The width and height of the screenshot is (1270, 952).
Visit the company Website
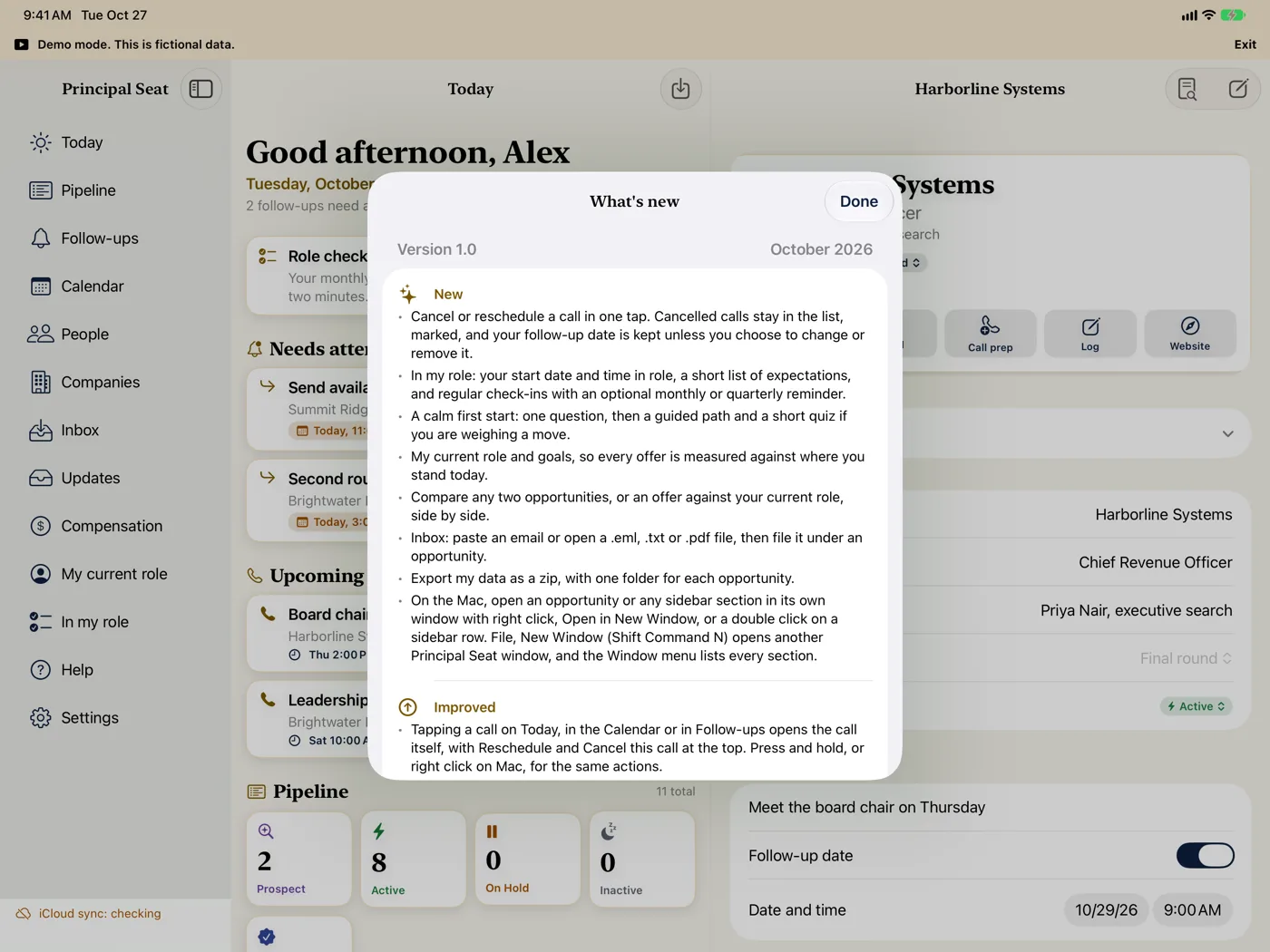pyautogui.click(x=1189, y=334)
